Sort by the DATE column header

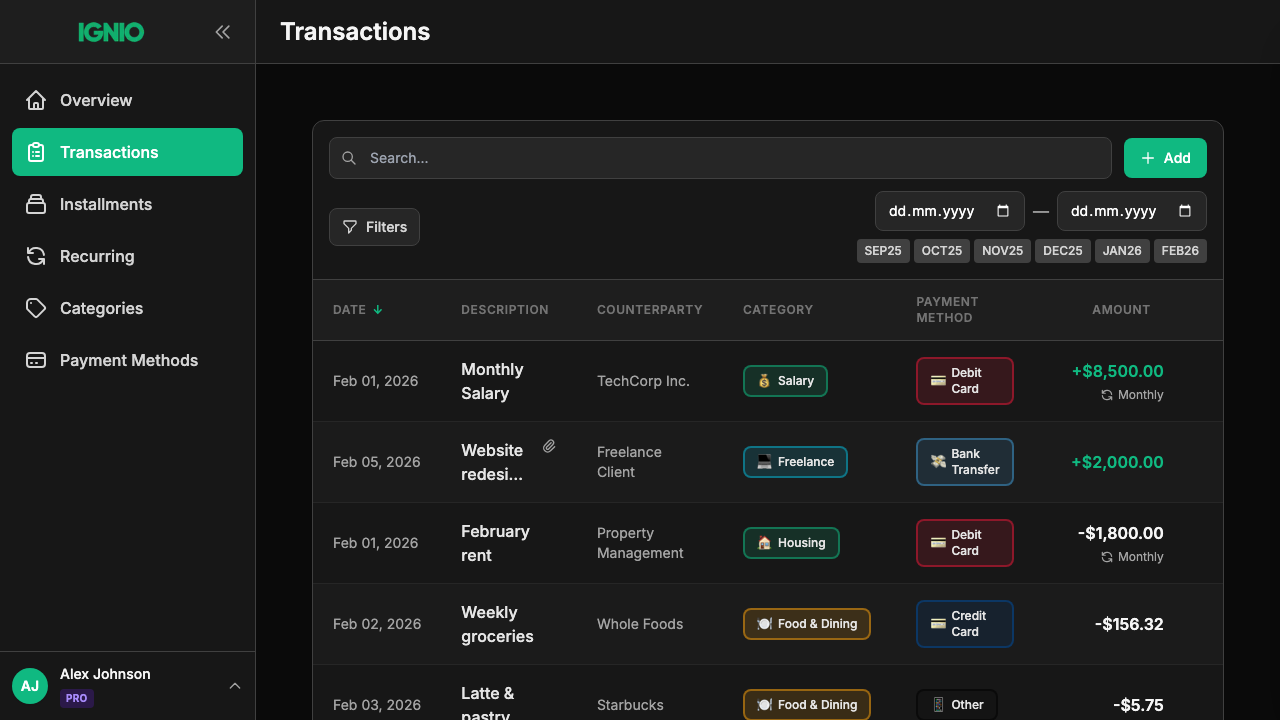358,310
